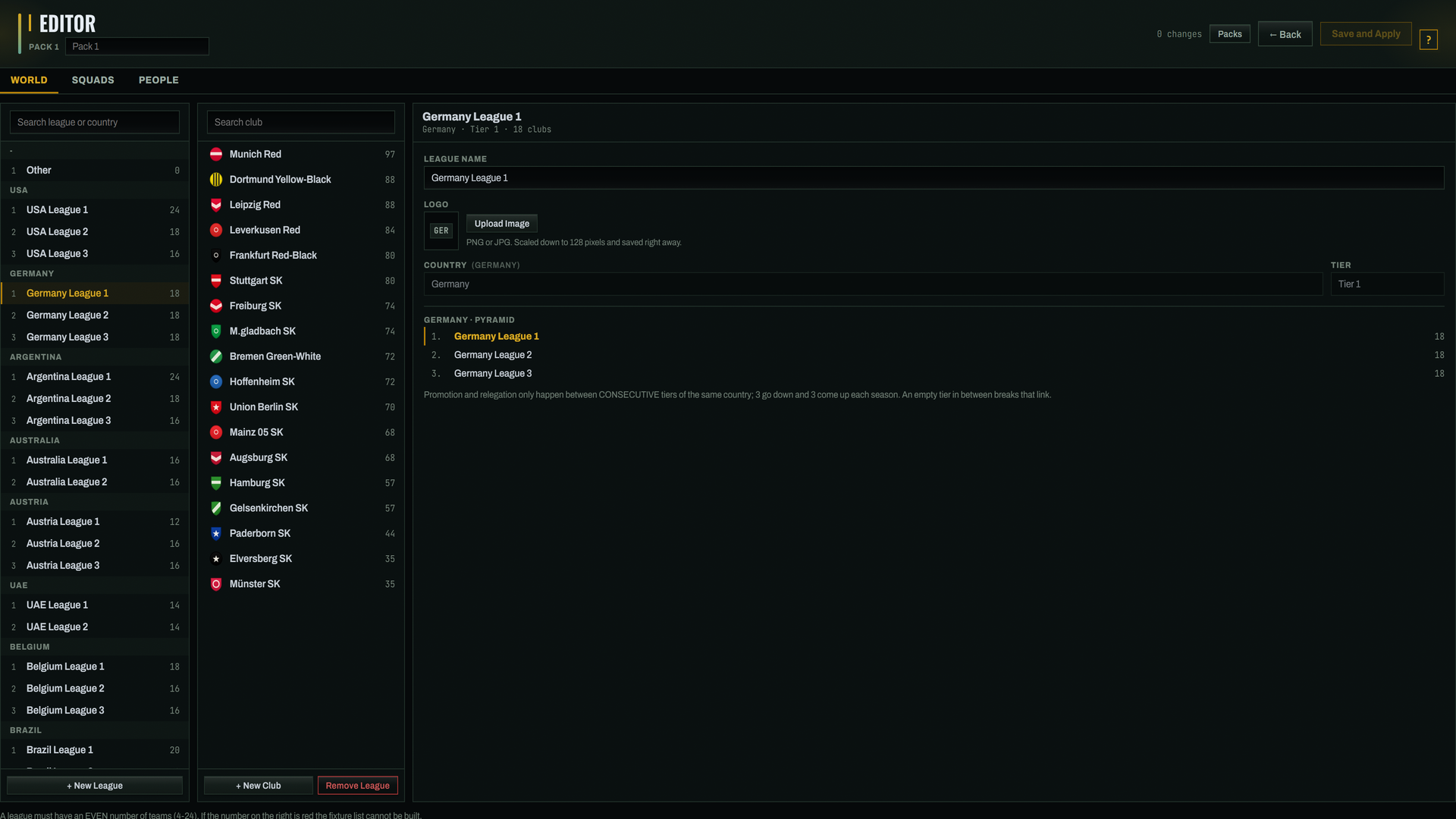Click the Hoffenheim SK blue crest
Viewport: 1456px width, 819px height.
216,381
